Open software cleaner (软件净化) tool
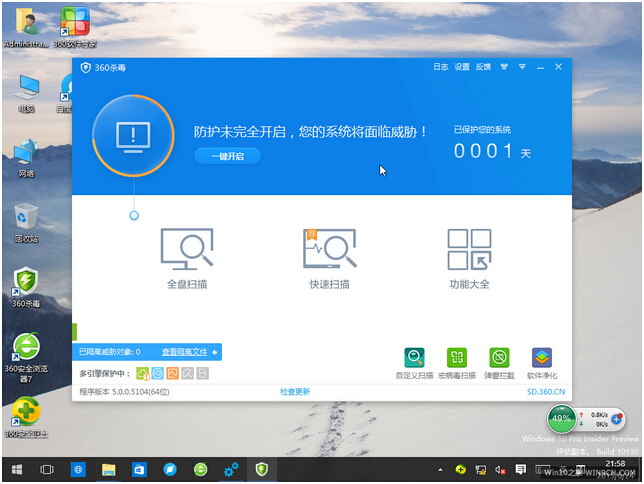The height and width of the screenshot is (484, 644). tap(541, 360)
